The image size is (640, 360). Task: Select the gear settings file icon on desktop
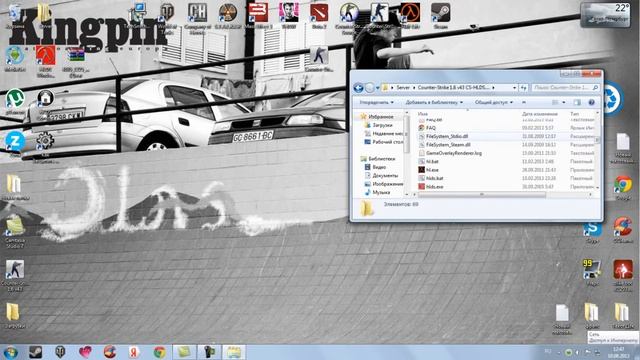point(45,146)
